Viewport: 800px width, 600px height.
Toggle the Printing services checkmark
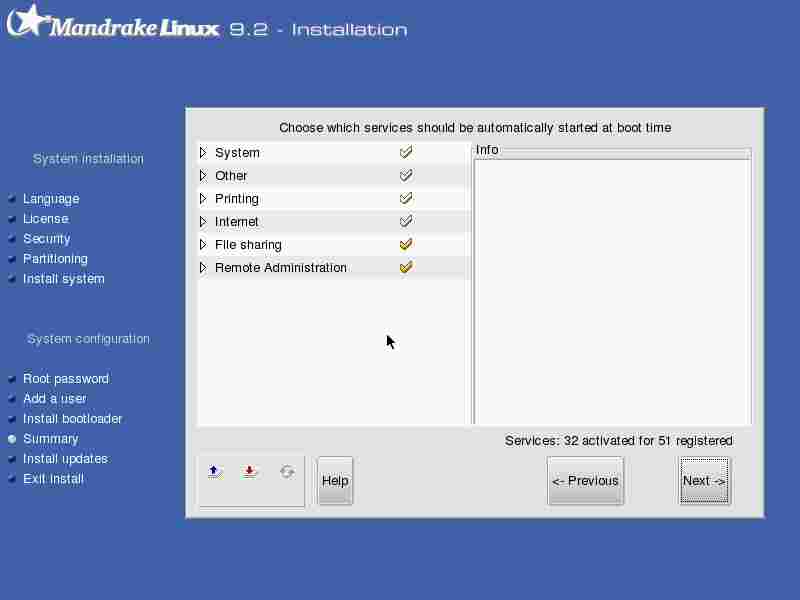coord(406,198)
